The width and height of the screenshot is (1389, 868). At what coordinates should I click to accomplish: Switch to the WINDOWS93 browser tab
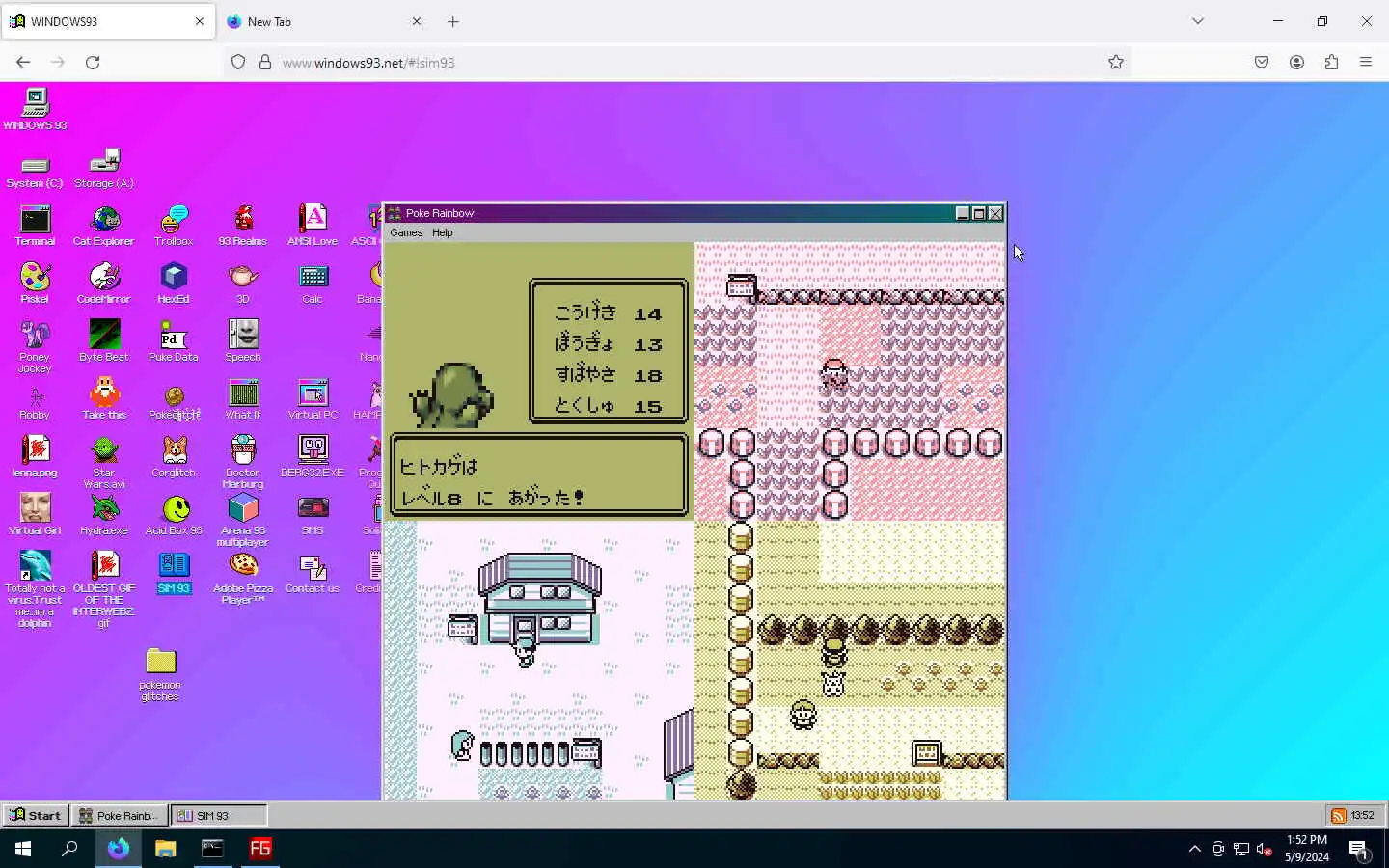point(108,21)
